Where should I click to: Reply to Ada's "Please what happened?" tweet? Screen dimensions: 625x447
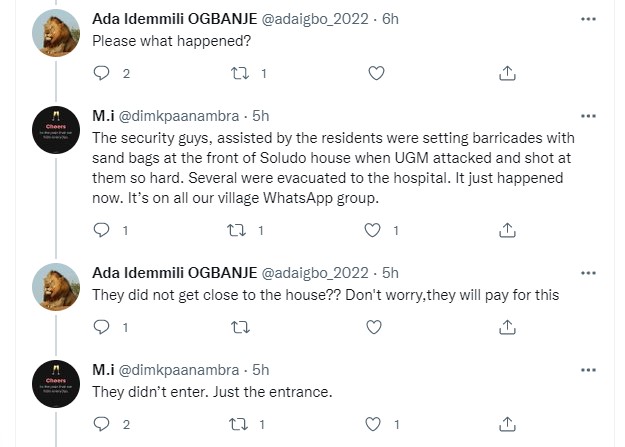[x=100, y=73]
